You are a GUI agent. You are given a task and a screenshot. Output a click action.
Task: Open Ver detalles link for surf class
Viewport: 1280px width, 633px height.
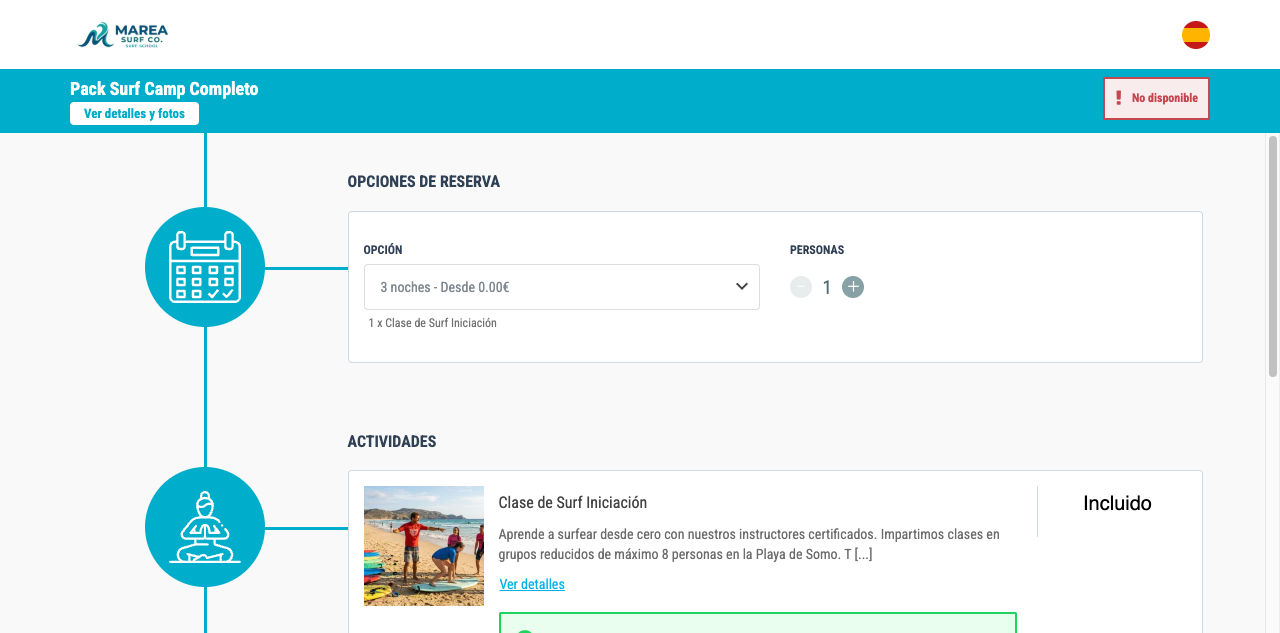click(532, 584)
